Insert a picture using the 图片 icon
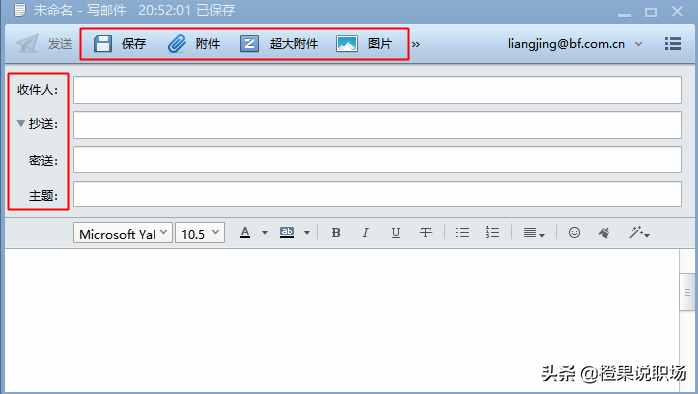The image size is (698, 394). 347,44
